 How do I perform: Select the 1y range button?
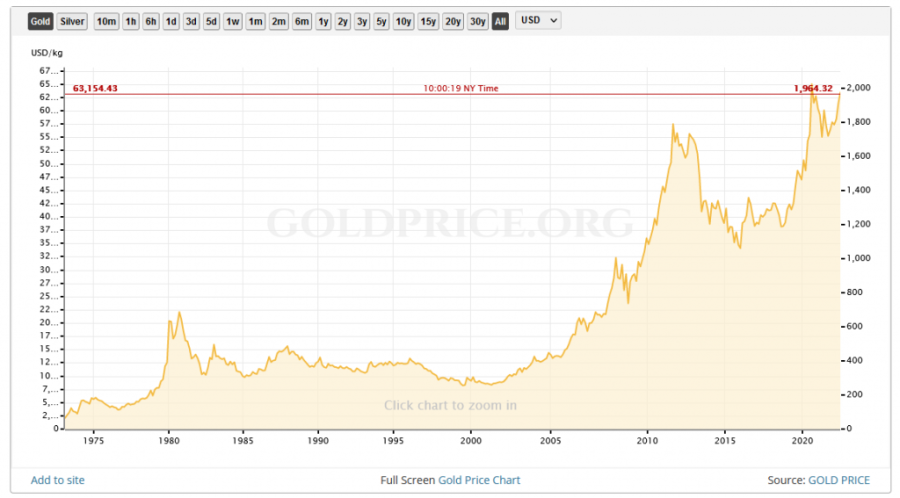pos(323,21)
